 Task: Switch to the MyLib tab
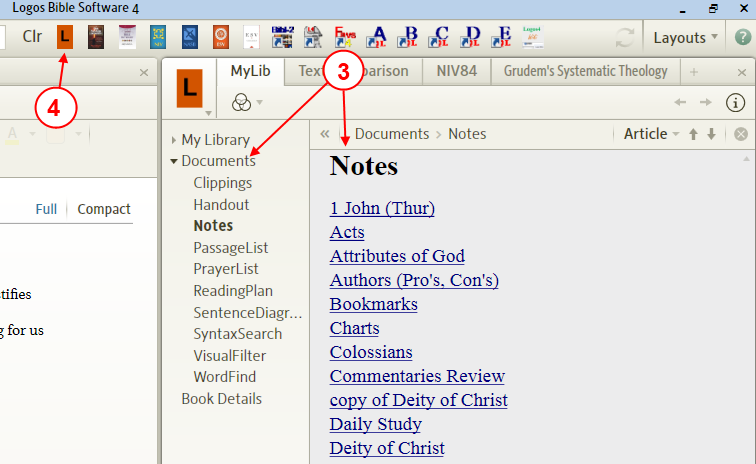250,71
